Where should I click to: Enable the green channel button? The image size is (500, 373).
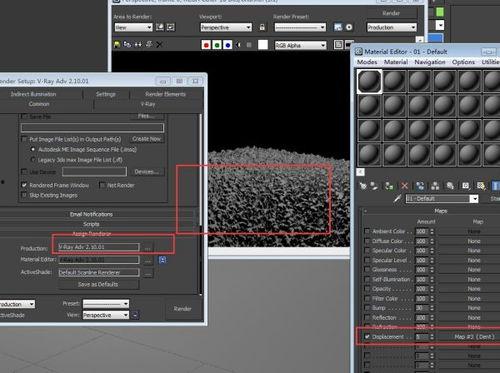click(217, 45)
